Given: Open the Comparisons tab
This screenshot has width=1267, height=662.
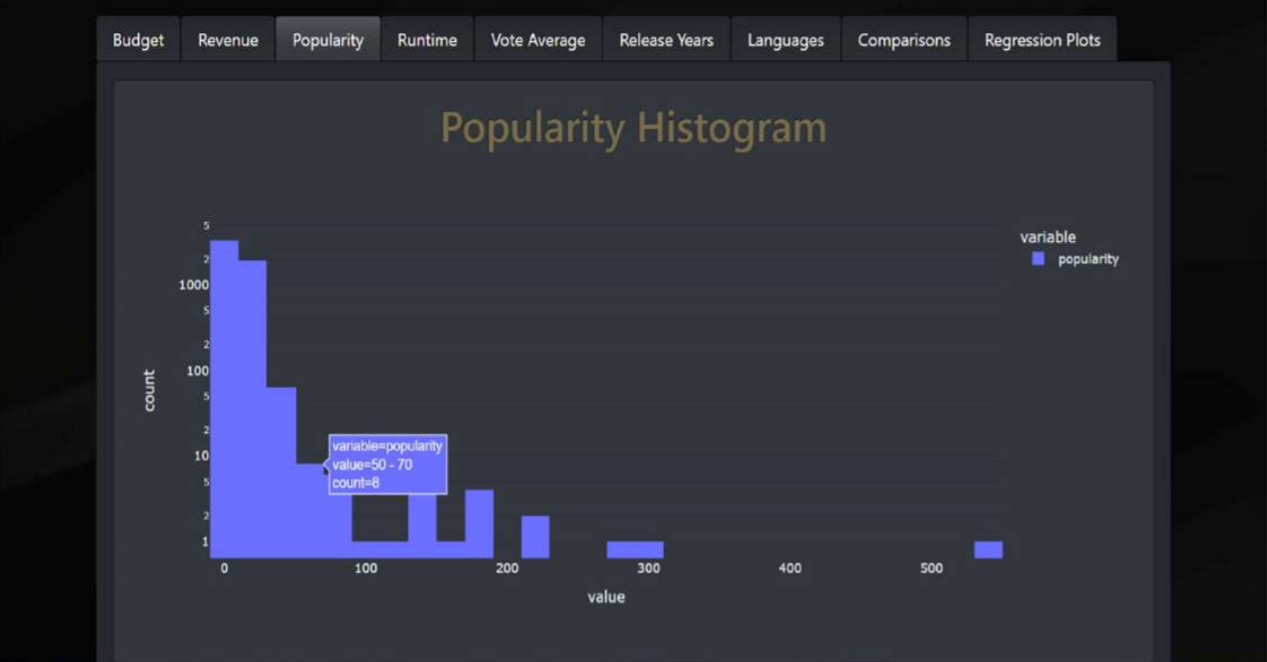Looking at the screenshot, I should (x=903, y=40).
